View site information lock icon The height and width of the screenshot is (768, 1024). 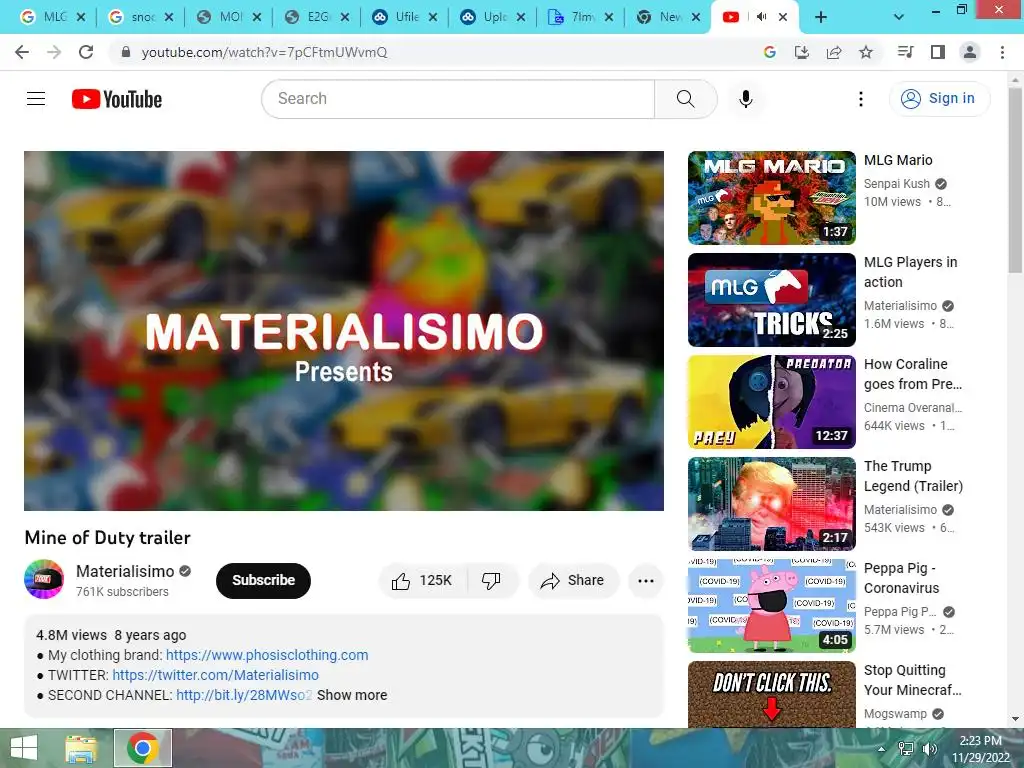(126, 52)
